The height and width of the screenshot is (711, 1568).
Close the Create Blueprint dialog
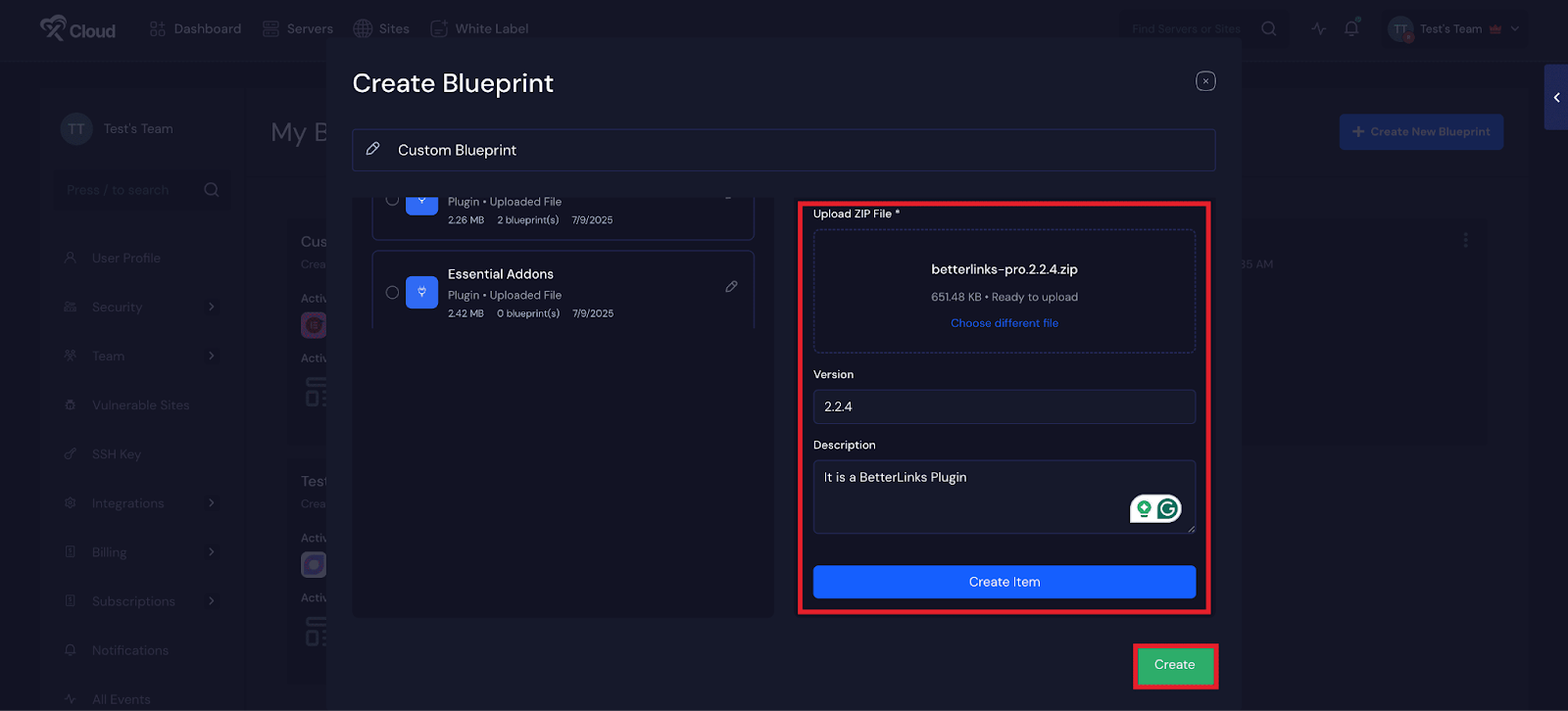pos(1205,81)
